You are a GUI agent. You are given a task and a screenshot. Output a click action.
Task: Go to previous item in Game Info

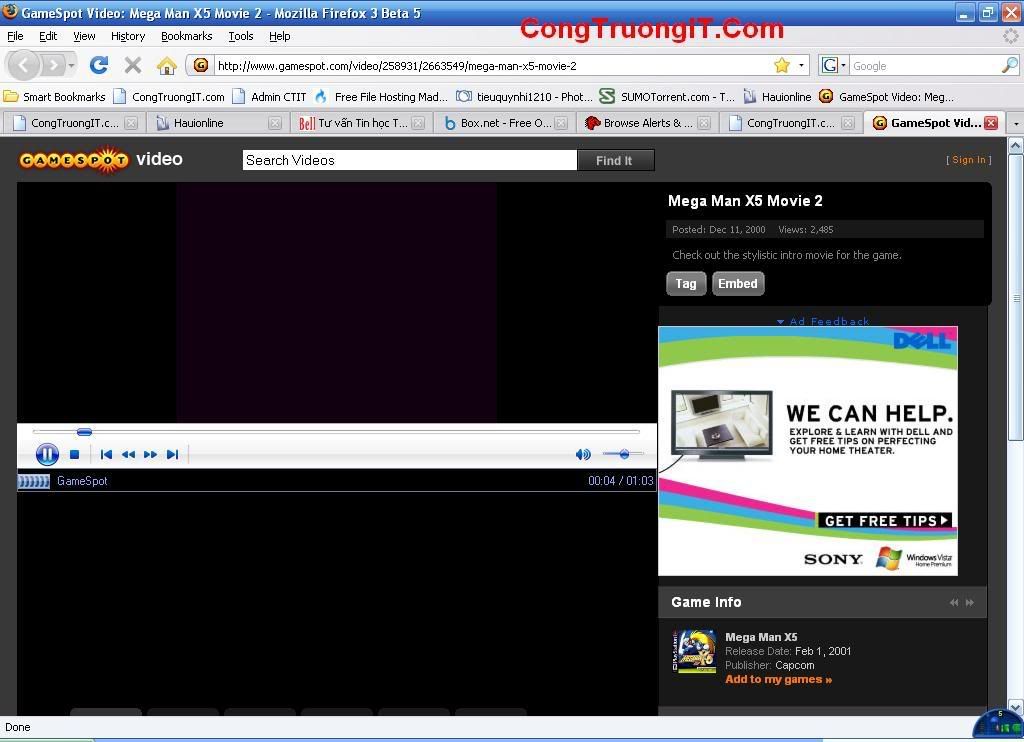tap(954, 602)
